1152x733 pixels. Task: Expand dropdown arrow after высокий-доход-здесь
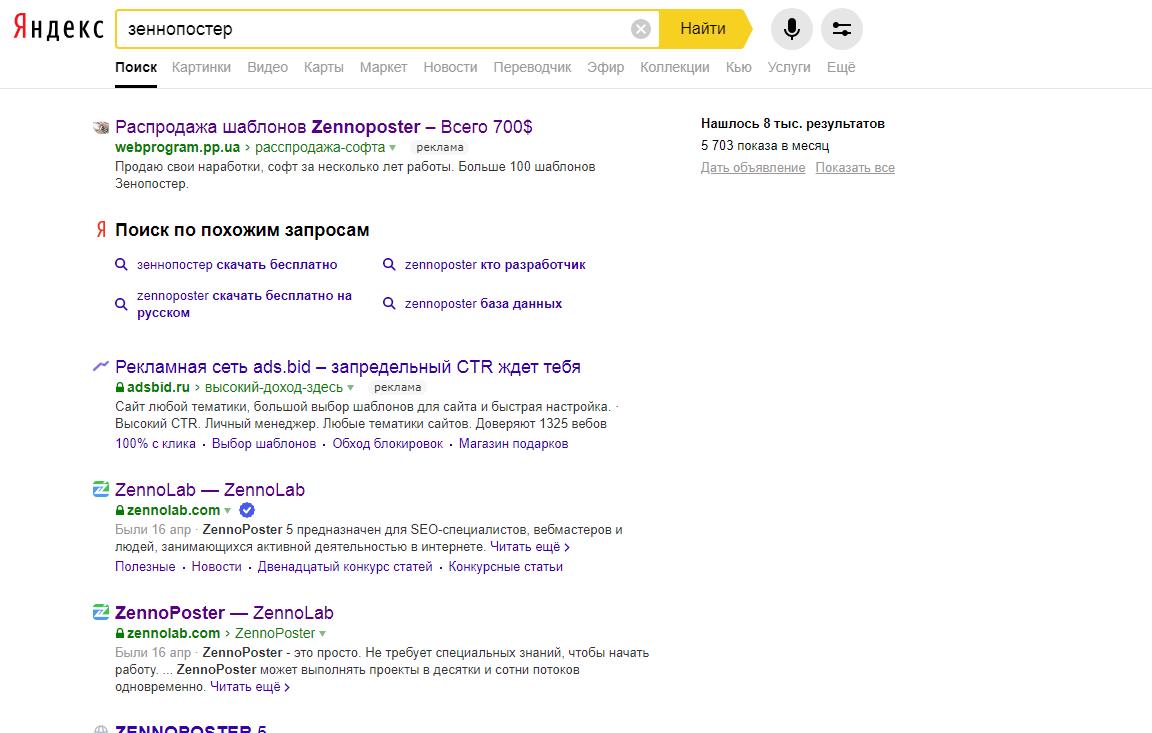point(350,388)
